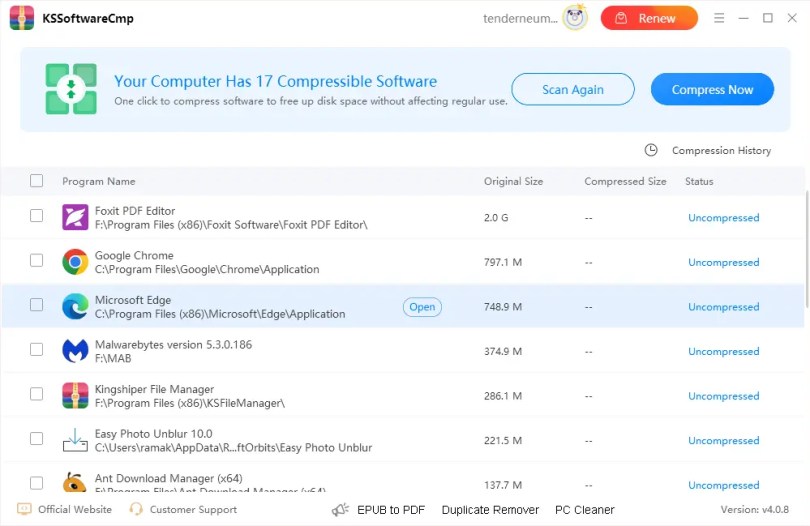Click Uncompressed status for Microsoft Edge
The image size is (810, 526).
point(723,307)
